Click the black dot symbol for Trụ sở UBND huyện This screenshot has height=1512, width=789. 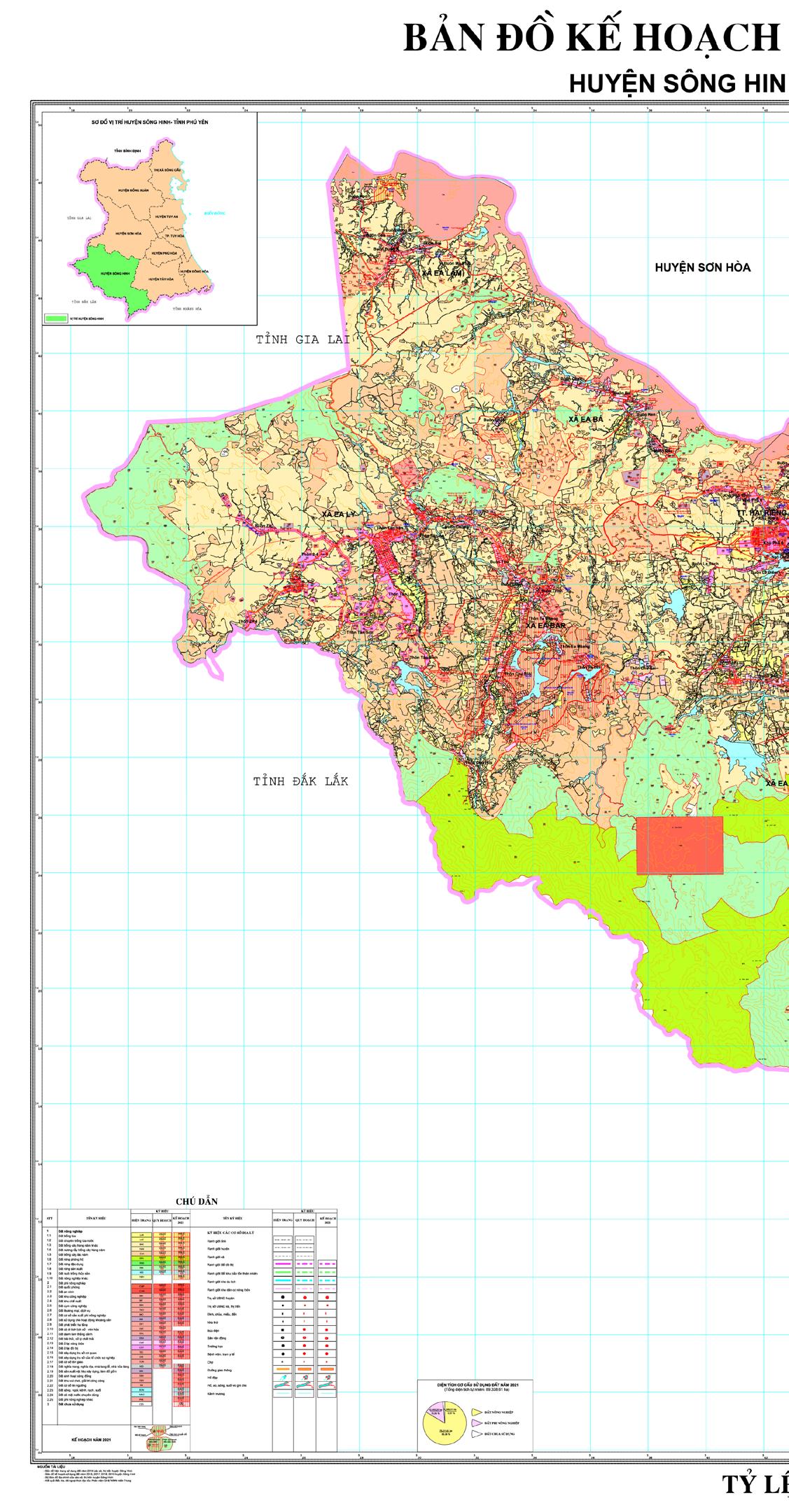pos(283,1297)
